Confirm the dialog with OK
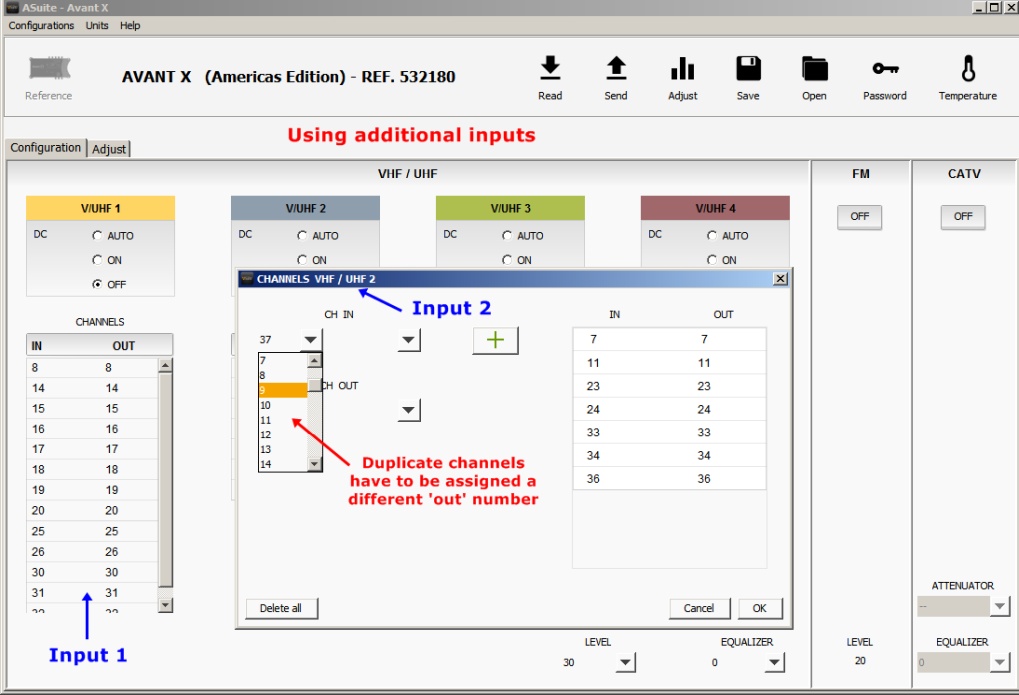Image resolution: width=1019 pixels, height=695 pixels. point(759,608)
